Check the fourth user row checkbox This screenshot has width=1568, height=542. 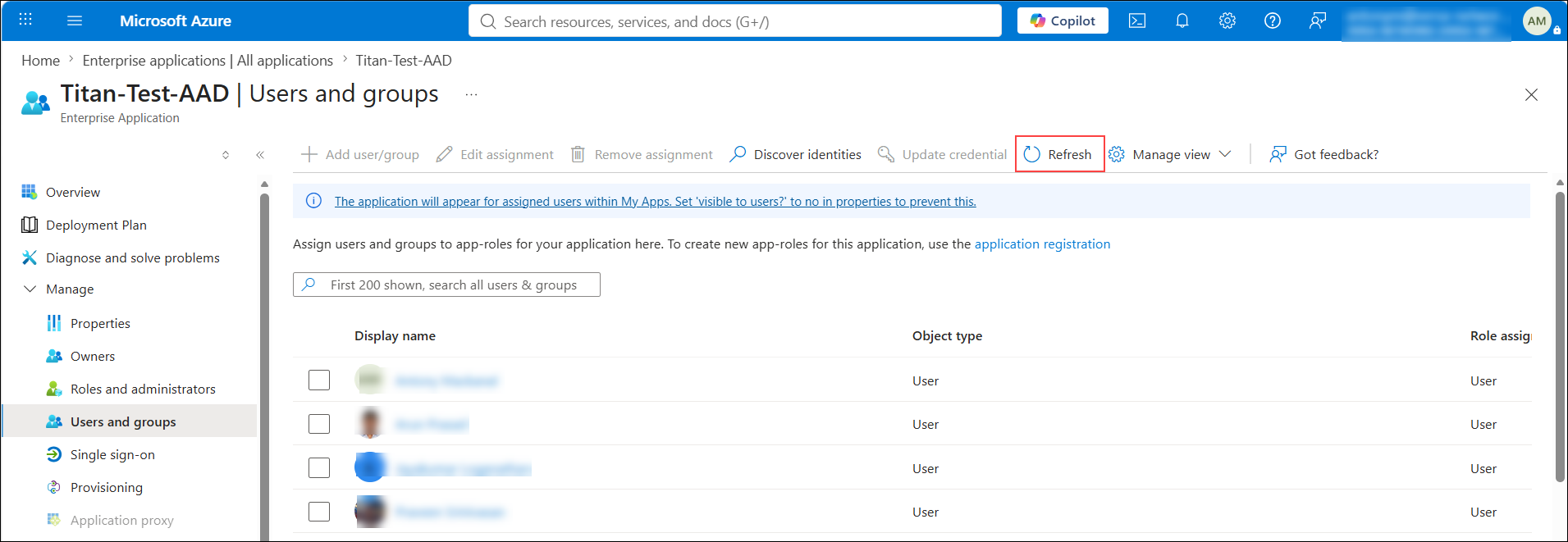pos(319,512)
